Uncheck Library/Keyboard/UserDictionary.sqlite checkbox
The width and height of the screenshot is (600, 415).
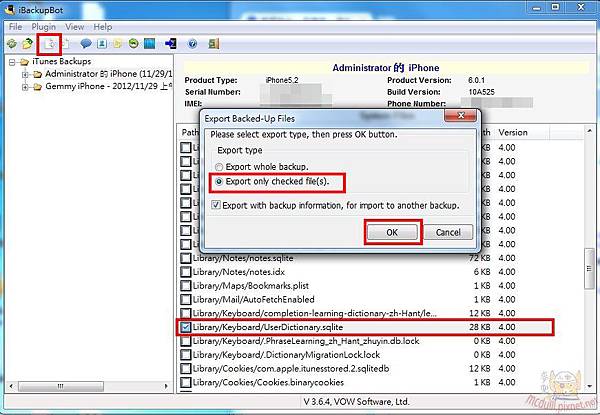[186, 327]
